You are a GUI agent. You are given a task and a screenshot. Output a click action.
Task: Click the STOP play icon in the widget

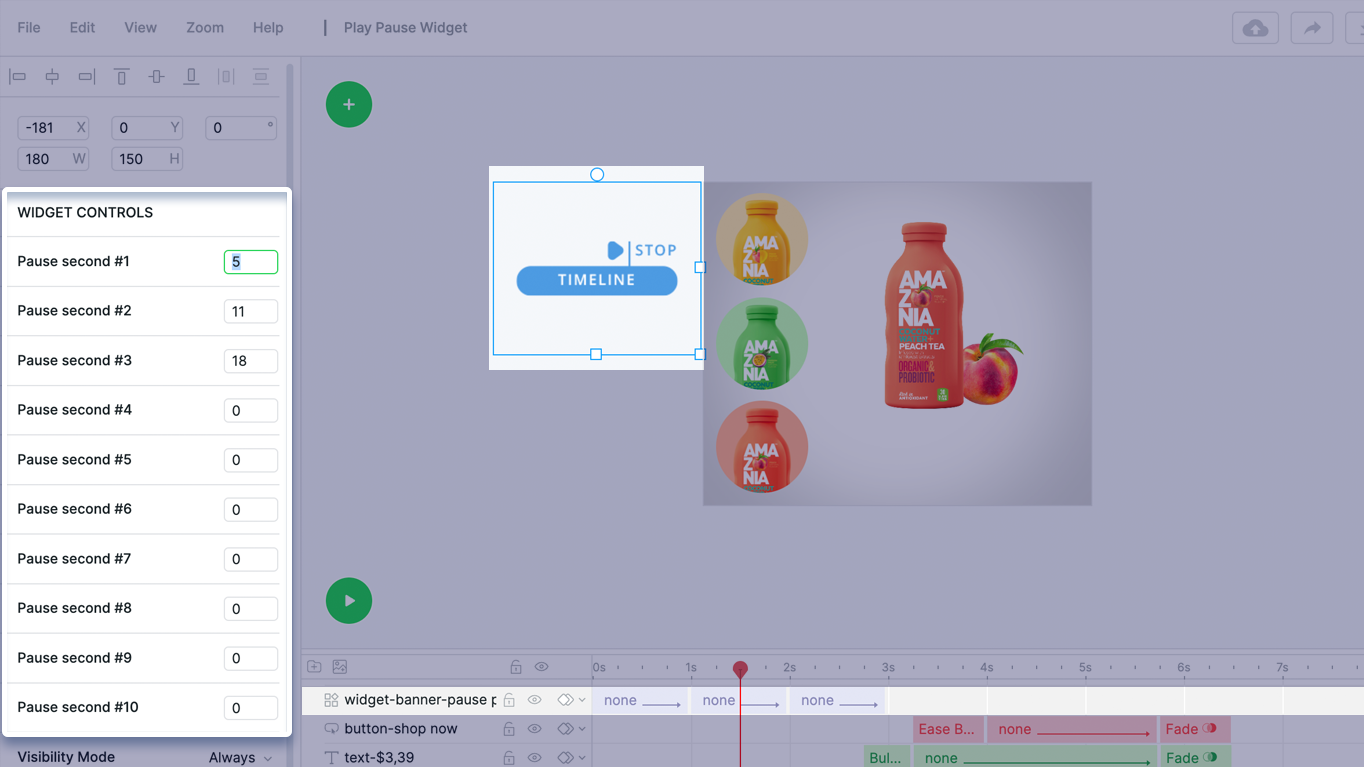[616, 250]
